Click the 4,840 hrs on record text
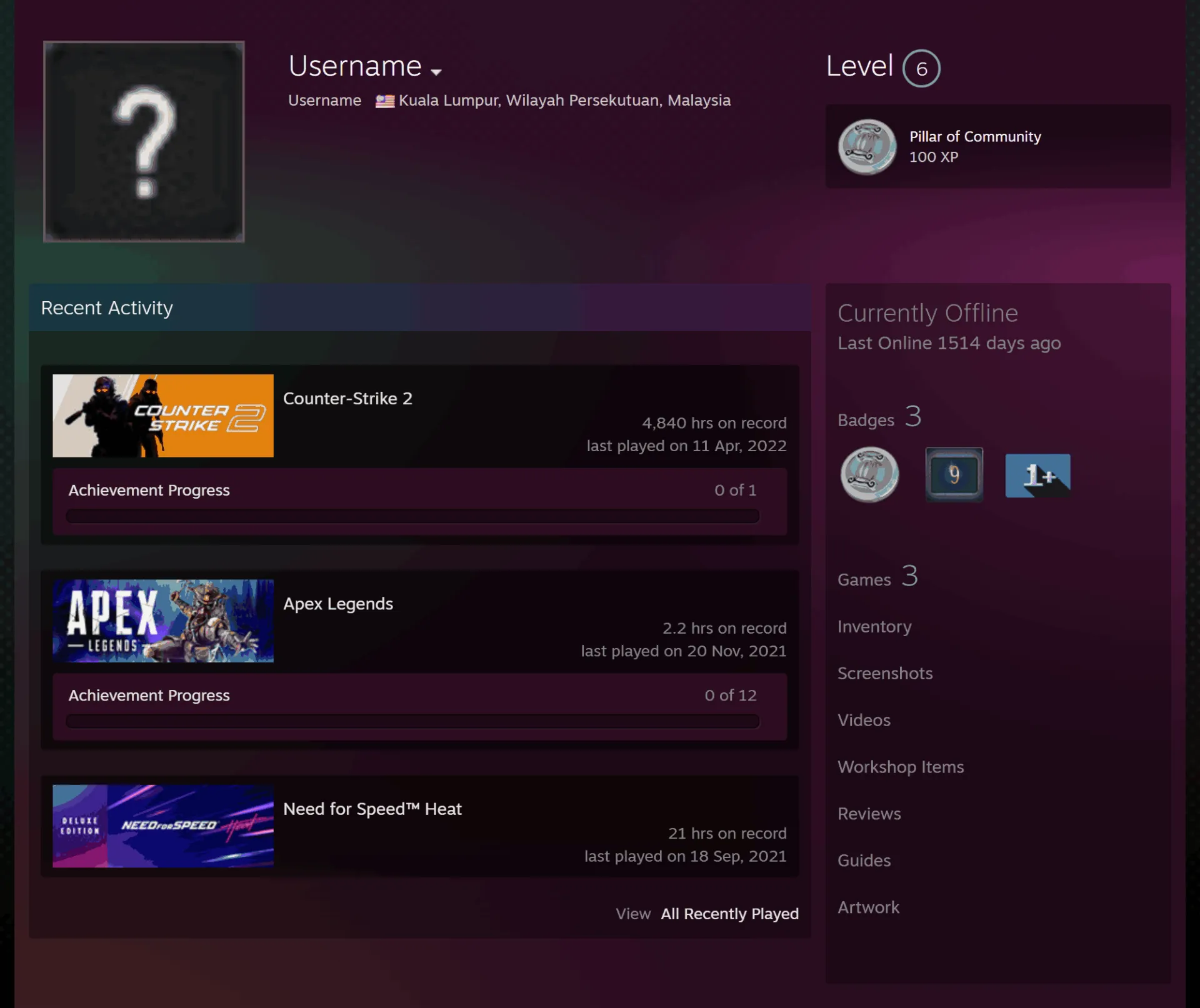This screenshot has height=1008, width=1200. tap(714, 423)
